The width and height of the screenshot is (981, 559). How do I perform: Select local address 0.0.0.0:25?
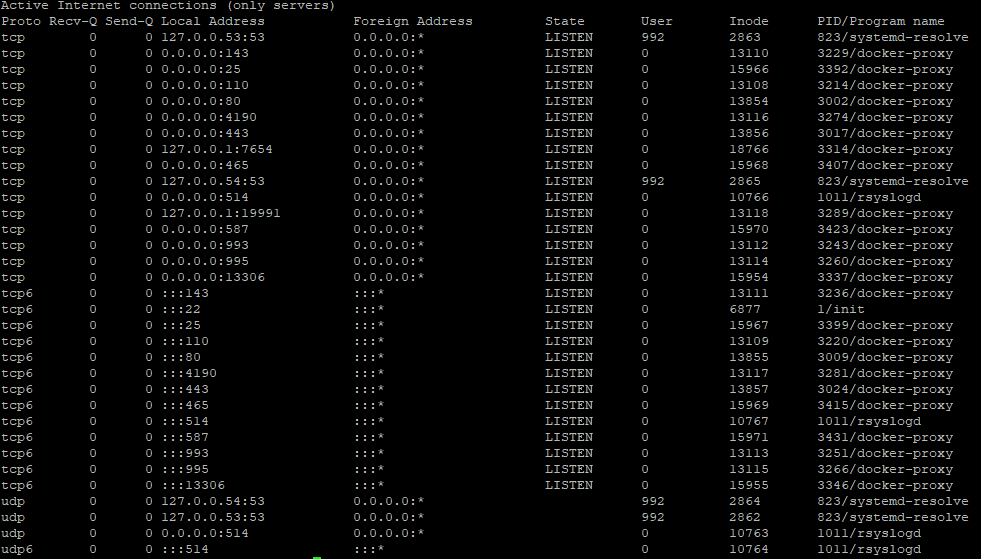201,69
